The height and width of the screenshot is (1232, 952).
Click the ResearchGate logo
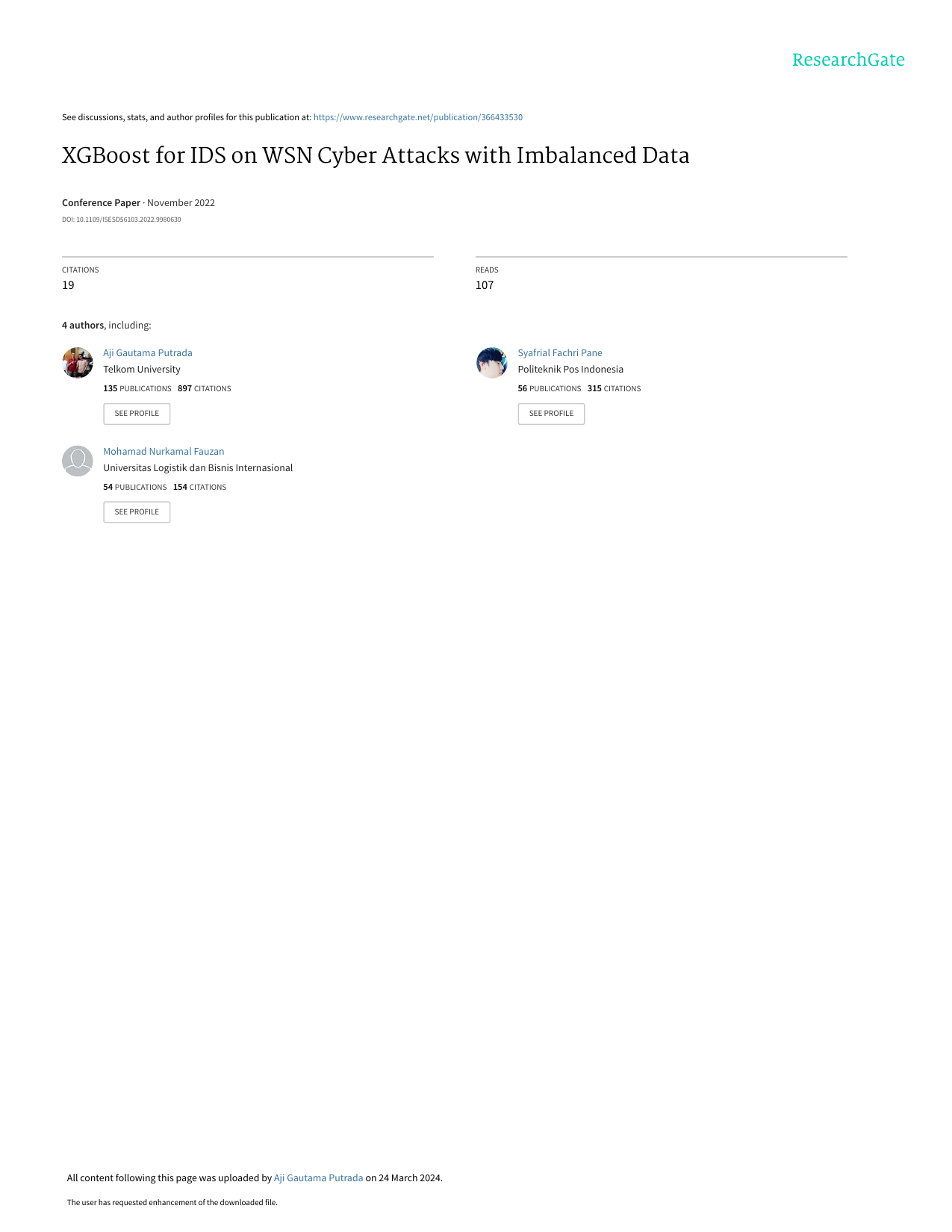point(848,60)
